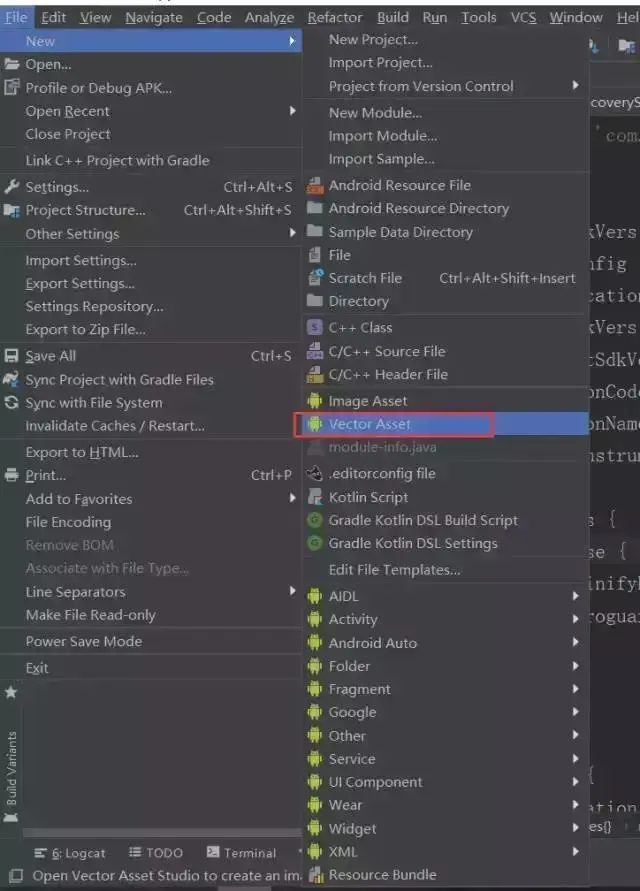Viewport: 640px width, 891px height.
Task: Open the Terminal tool window
Action: pyautogui.click(x=242, y=852)
